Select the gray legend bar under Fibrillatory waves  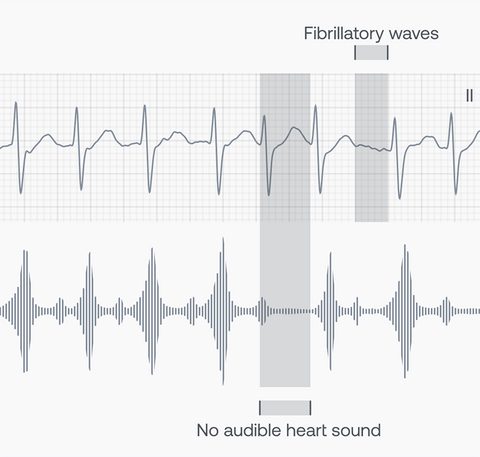coord(371,53)
